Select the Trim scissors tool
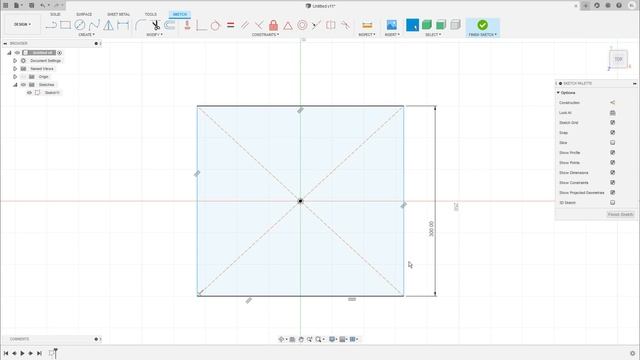The width and height of the screenshot is (640, 360). 156,25
